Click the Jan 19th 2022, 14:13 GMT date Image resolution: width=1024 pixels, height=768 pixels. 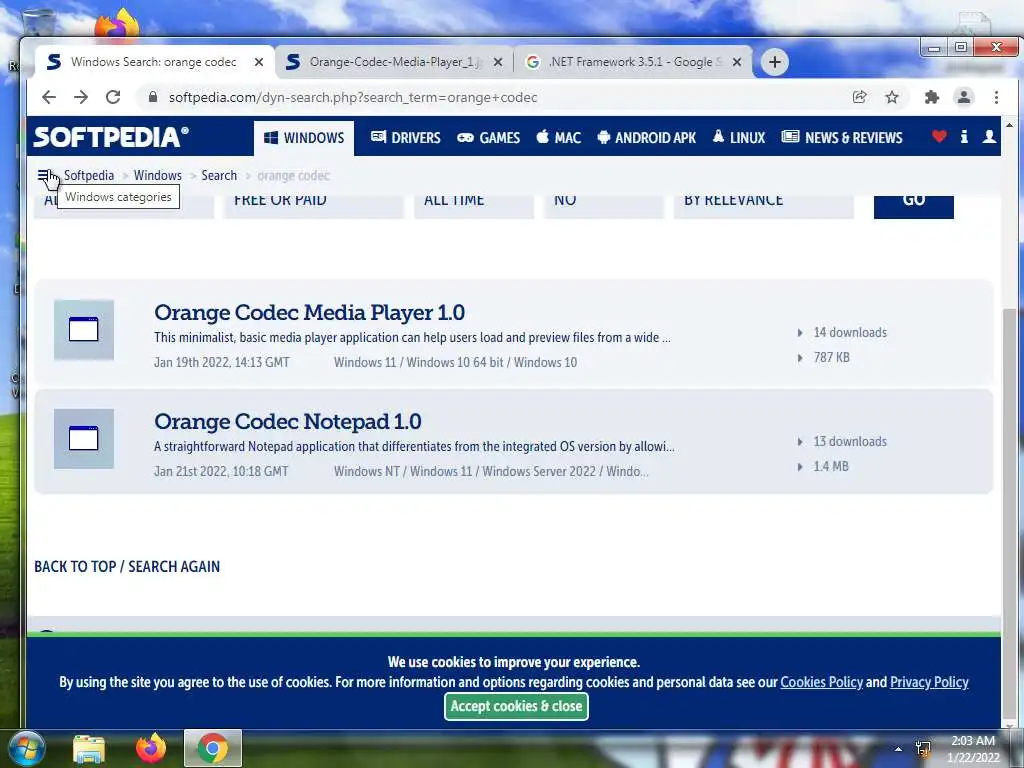click(x=221, y=362)
